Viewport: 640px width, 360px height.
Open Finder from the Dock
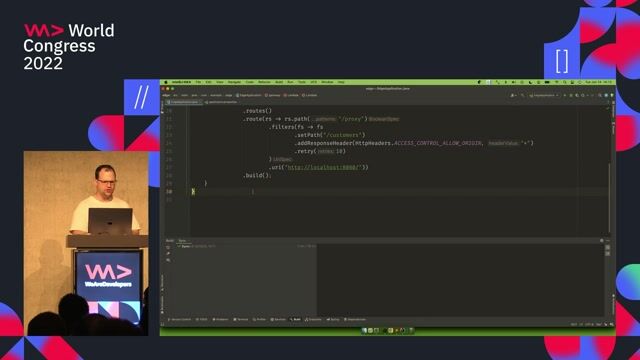[x=364, y=331]
